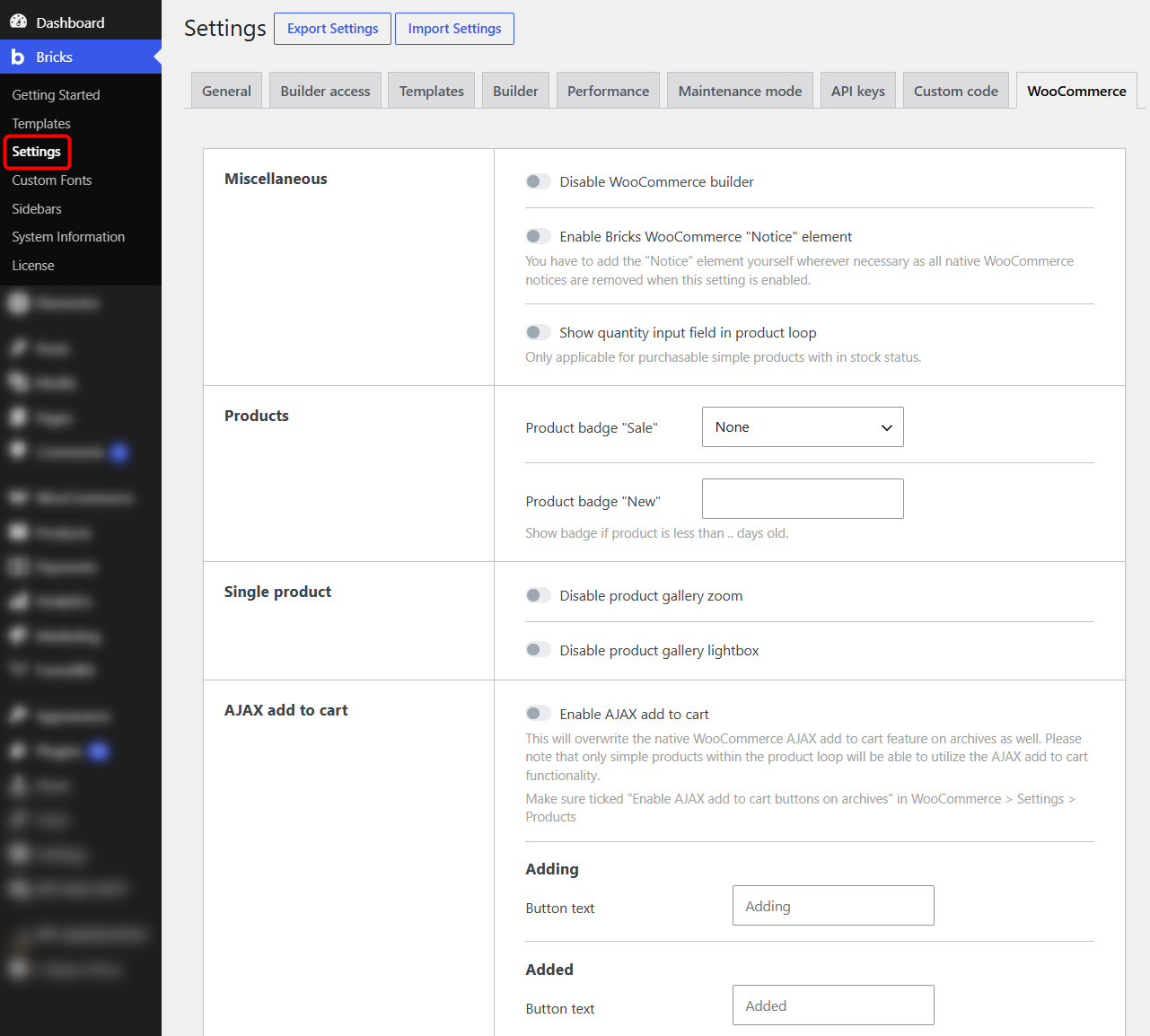
Task: Click the Bricks logo icon
Action: click(x=18, y=57)
